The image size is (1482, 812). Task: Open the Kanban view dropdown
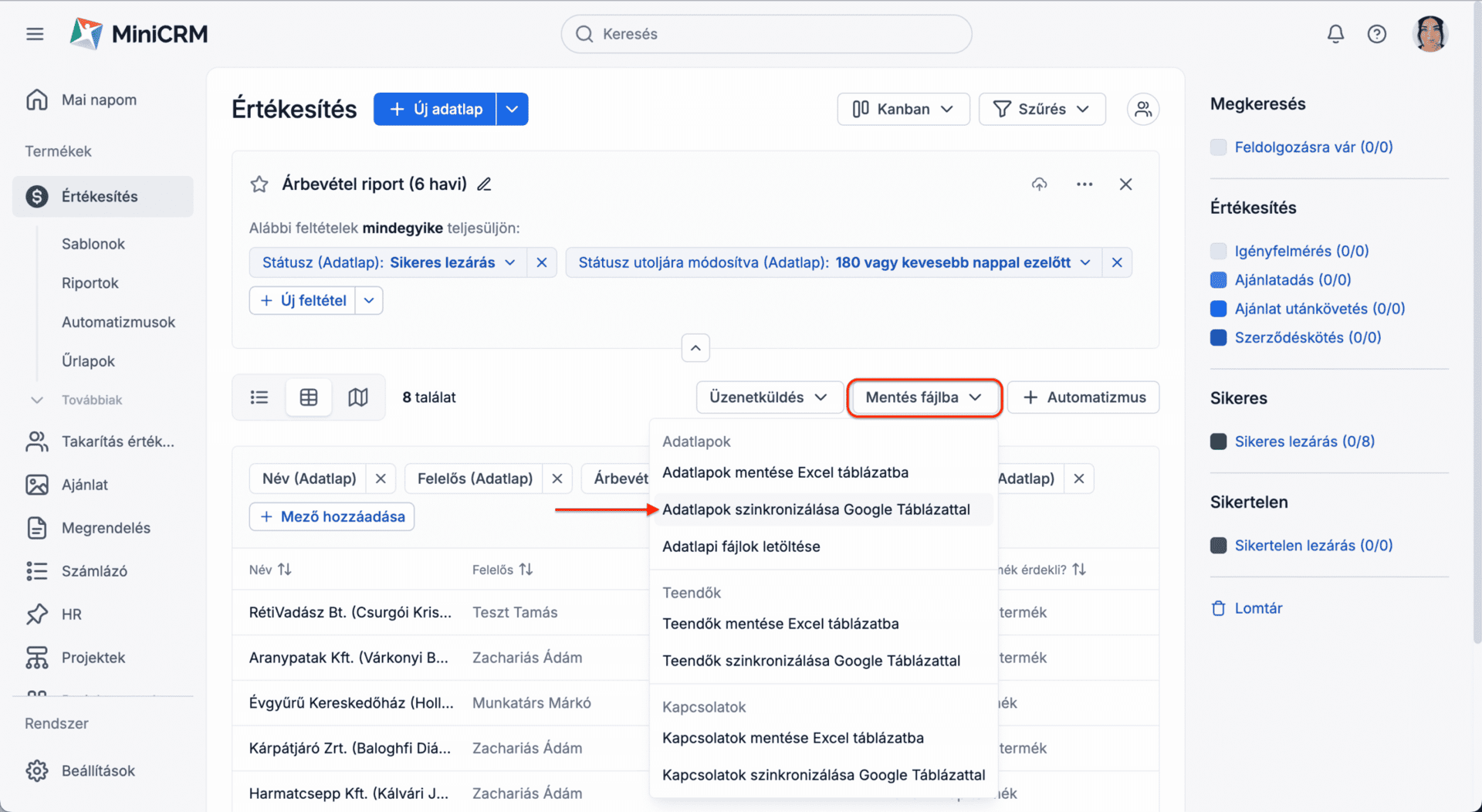pos(903,109)
